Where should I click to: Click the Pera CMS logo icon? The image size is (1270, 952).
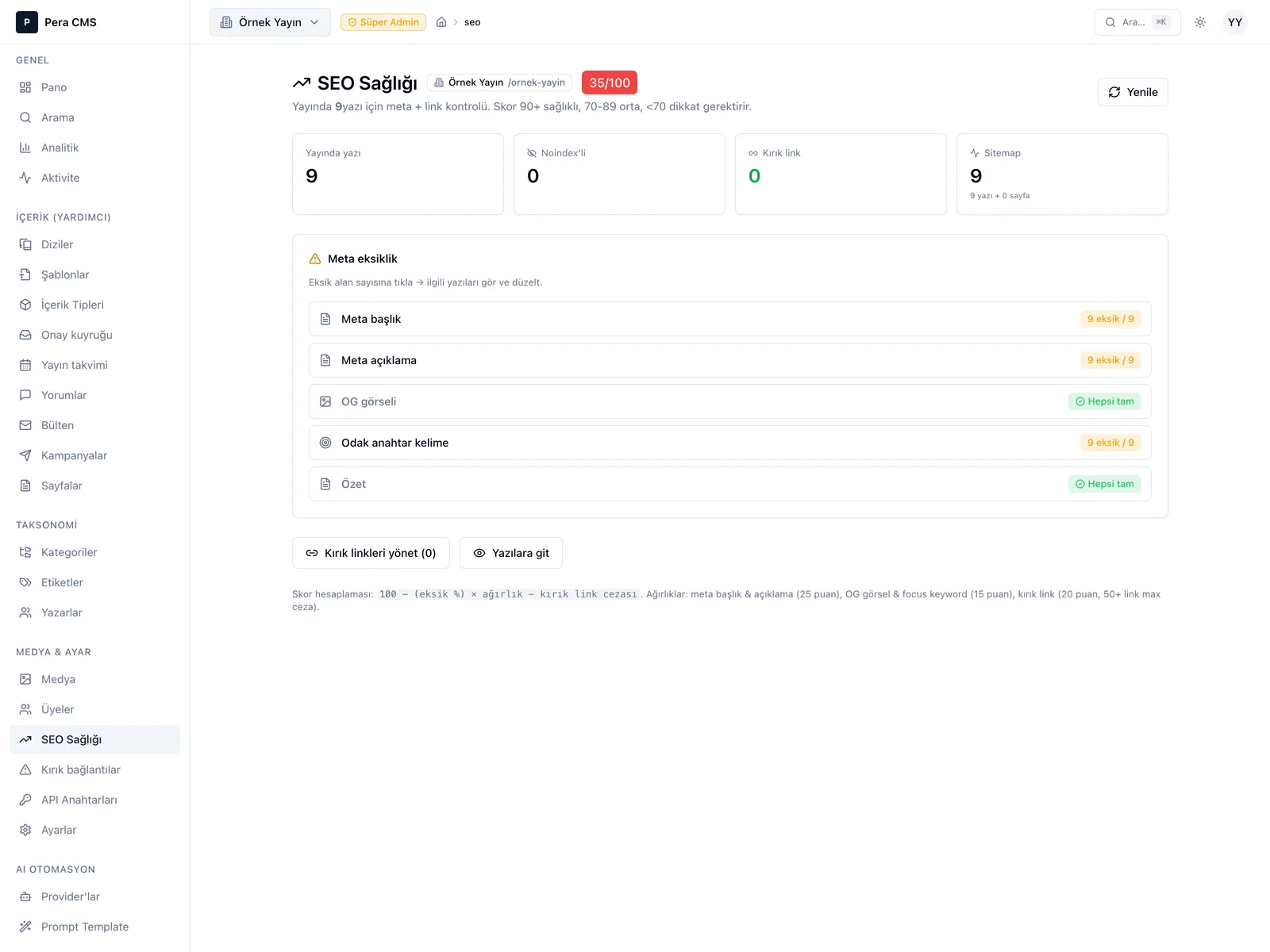click(27, 22)
